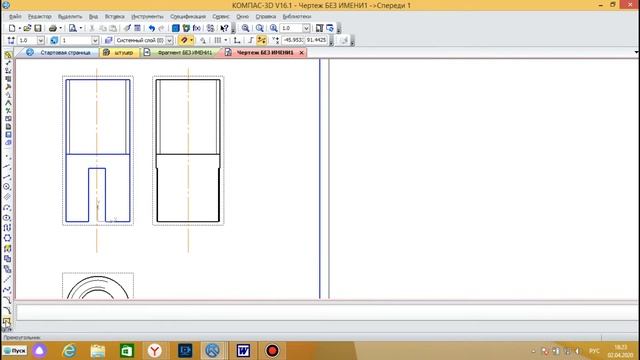Expand the New document dropdown arrow
640x360 pixels.
[20, 28]
